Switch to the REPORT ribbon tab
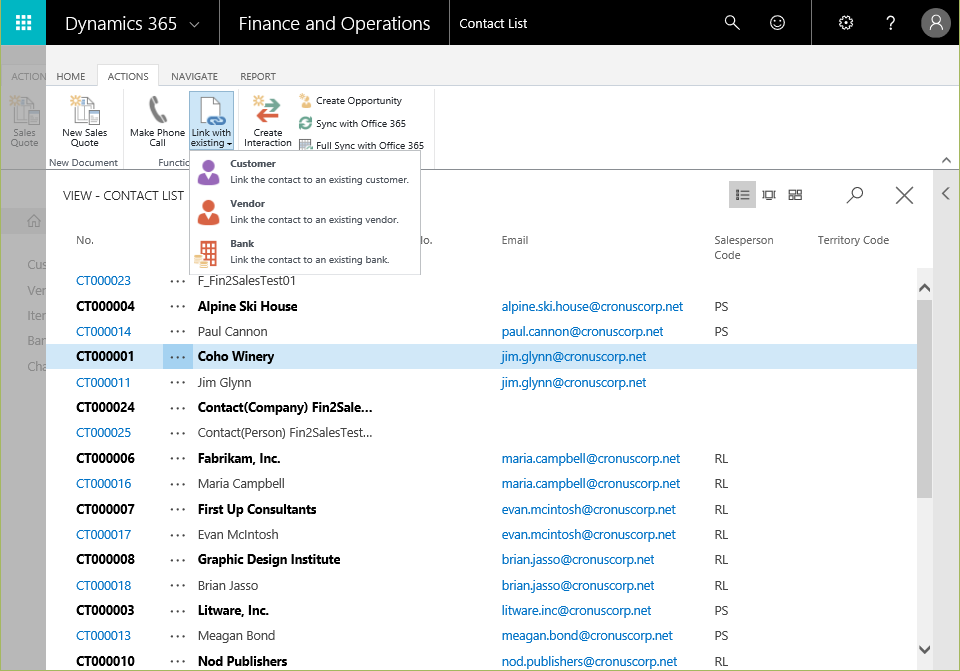Screen dimensions: 960x671 coord(258,77)
